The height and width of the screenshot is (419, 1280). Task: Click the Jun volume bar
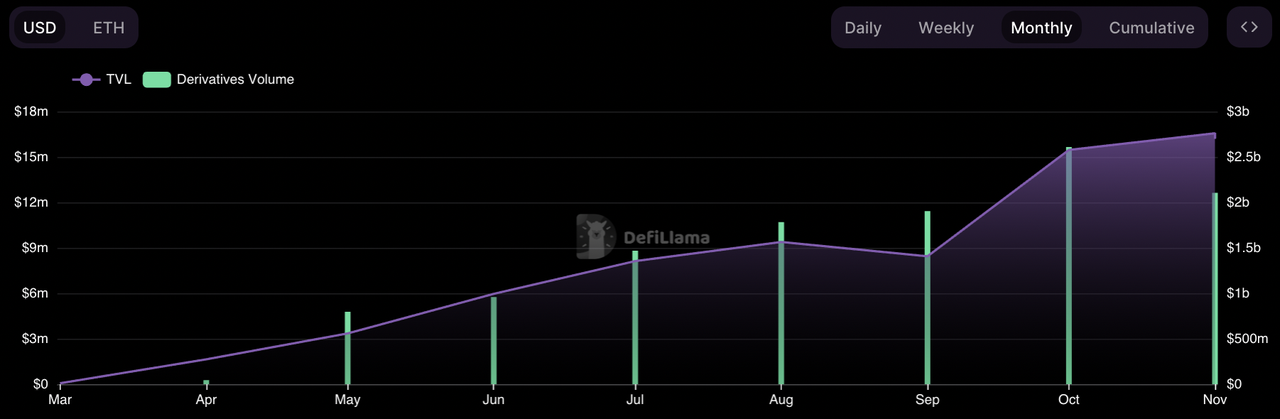click(x=494, y=342)
